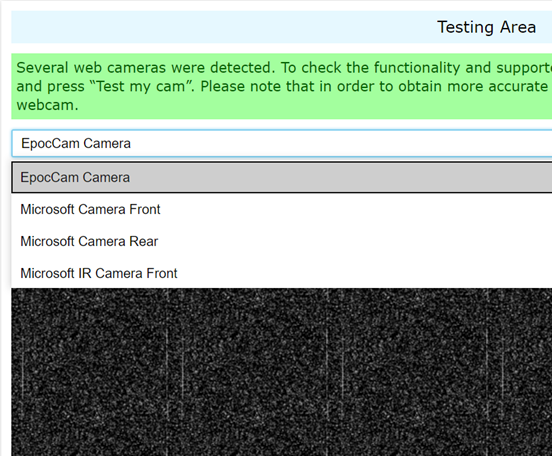
Task: Choose Microsoft Camera Rear option
Action: click(x=282, y=242)
